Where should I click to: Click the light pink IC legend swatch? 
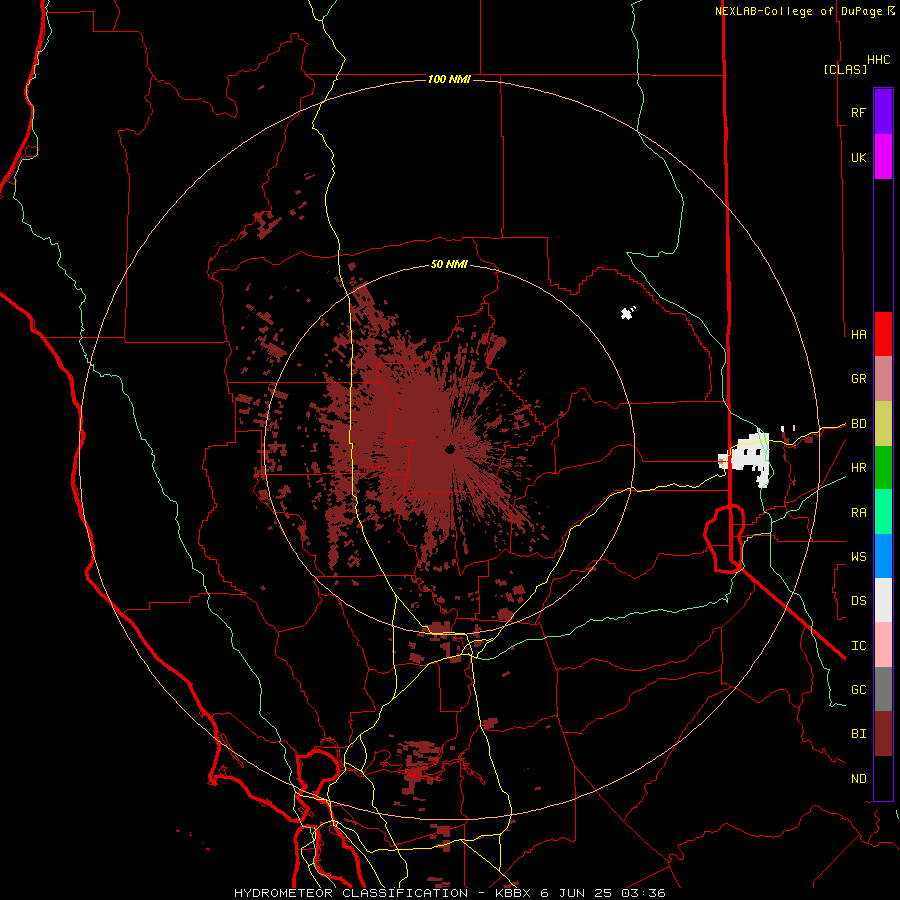[x=883, y=645]
